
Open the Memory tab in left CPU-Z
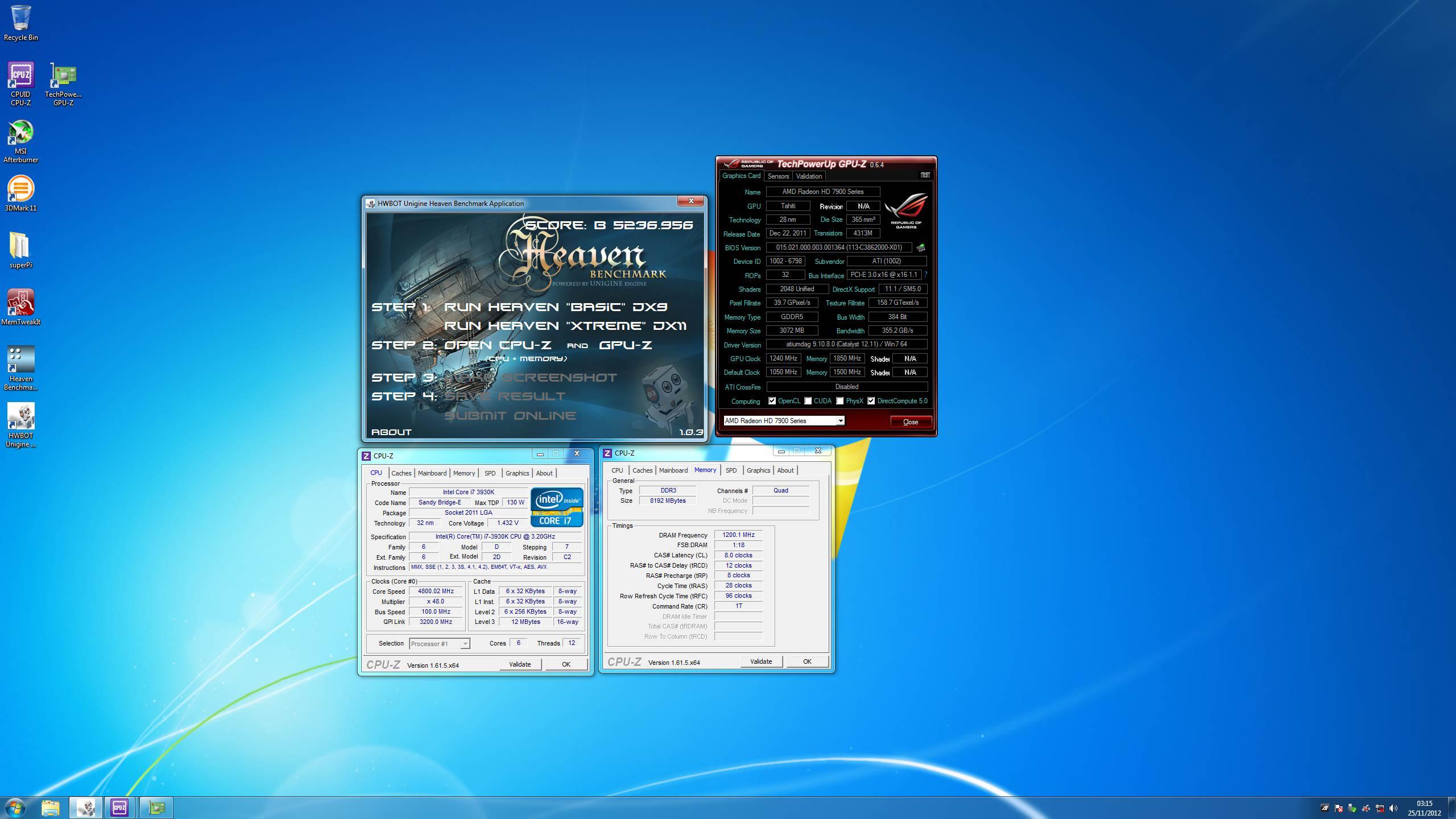pyautogui.click(x=464, y=473)
